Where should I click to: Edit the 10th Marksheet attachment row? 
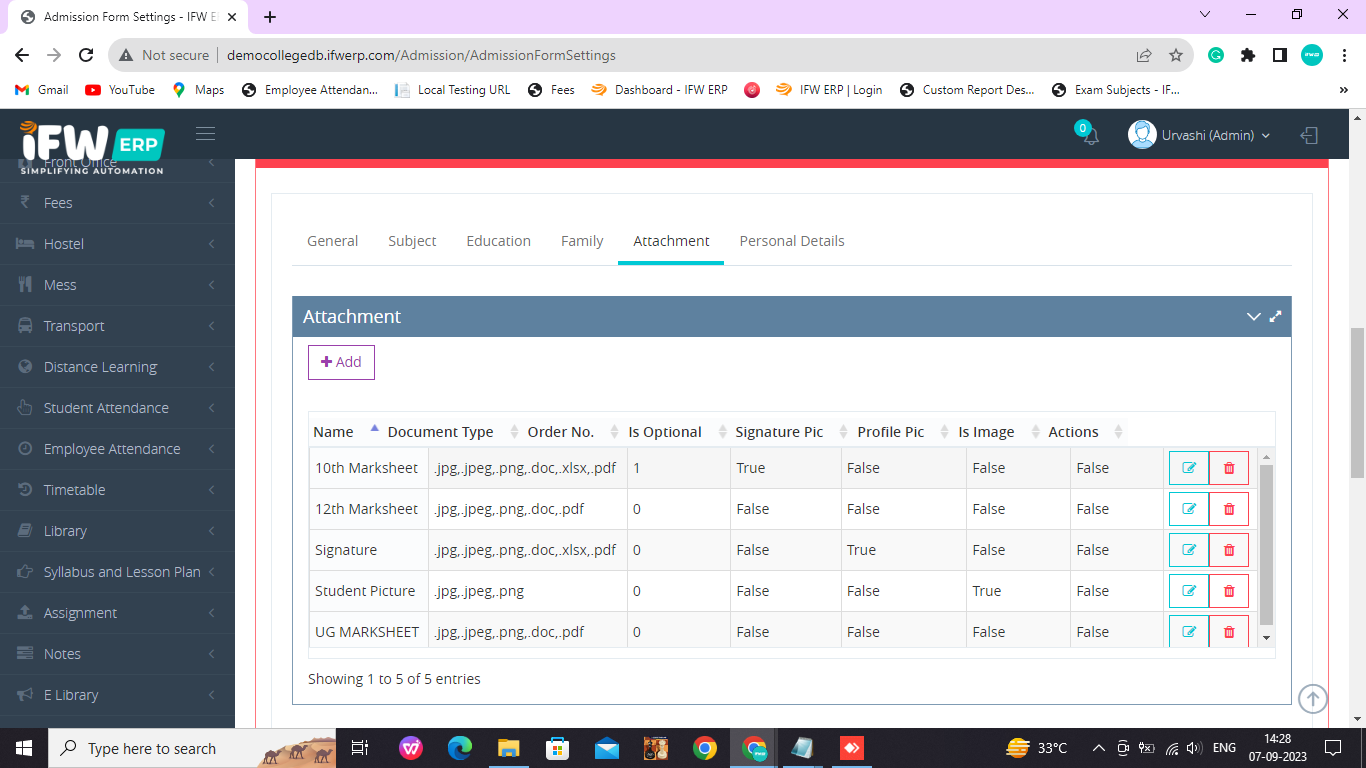pyautogui.click(x=1189, y=468)
